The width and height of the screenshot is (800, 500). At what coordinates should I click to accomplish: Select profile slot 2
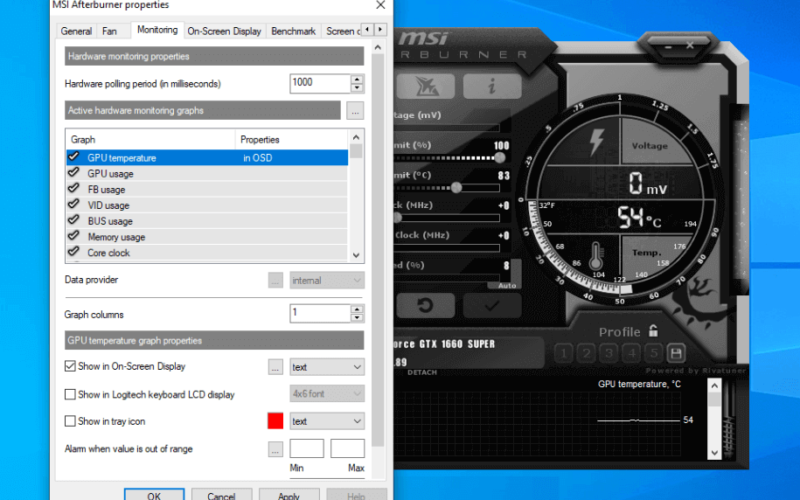point(586,353)
